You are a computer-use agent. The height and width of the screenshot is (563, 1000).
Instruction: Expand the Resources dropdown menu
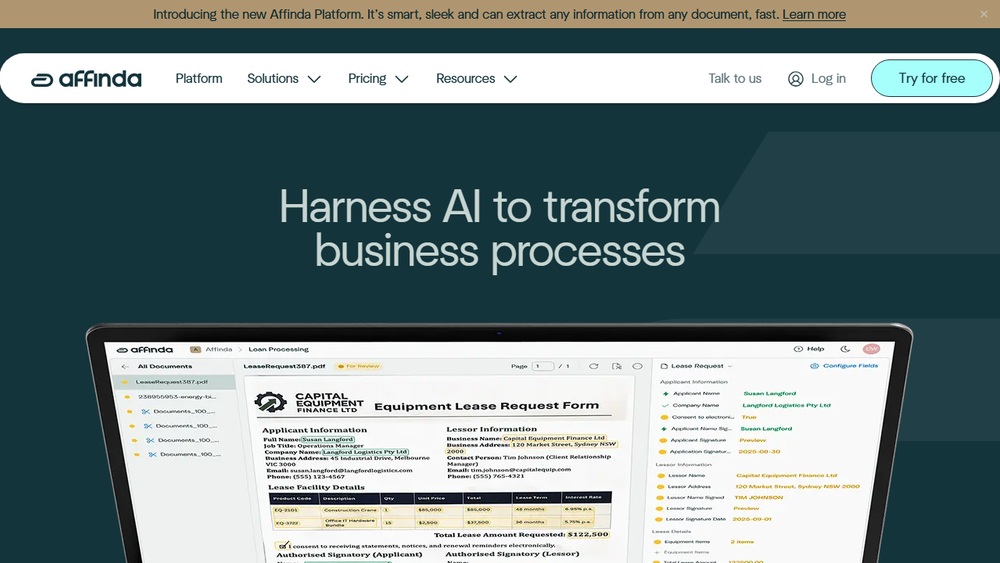pos(476,78)
